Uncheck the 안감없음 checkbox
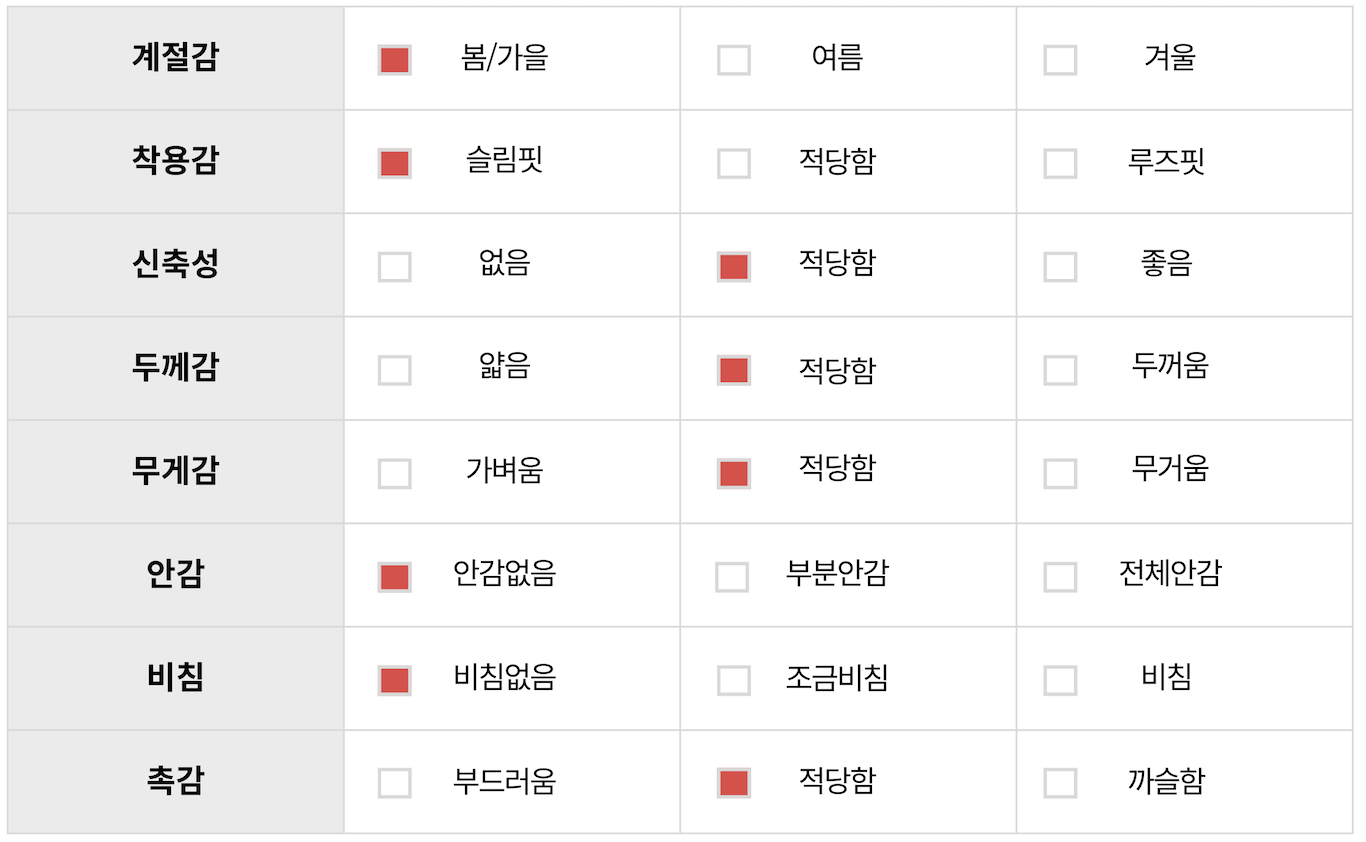 (x=394, y=577)
